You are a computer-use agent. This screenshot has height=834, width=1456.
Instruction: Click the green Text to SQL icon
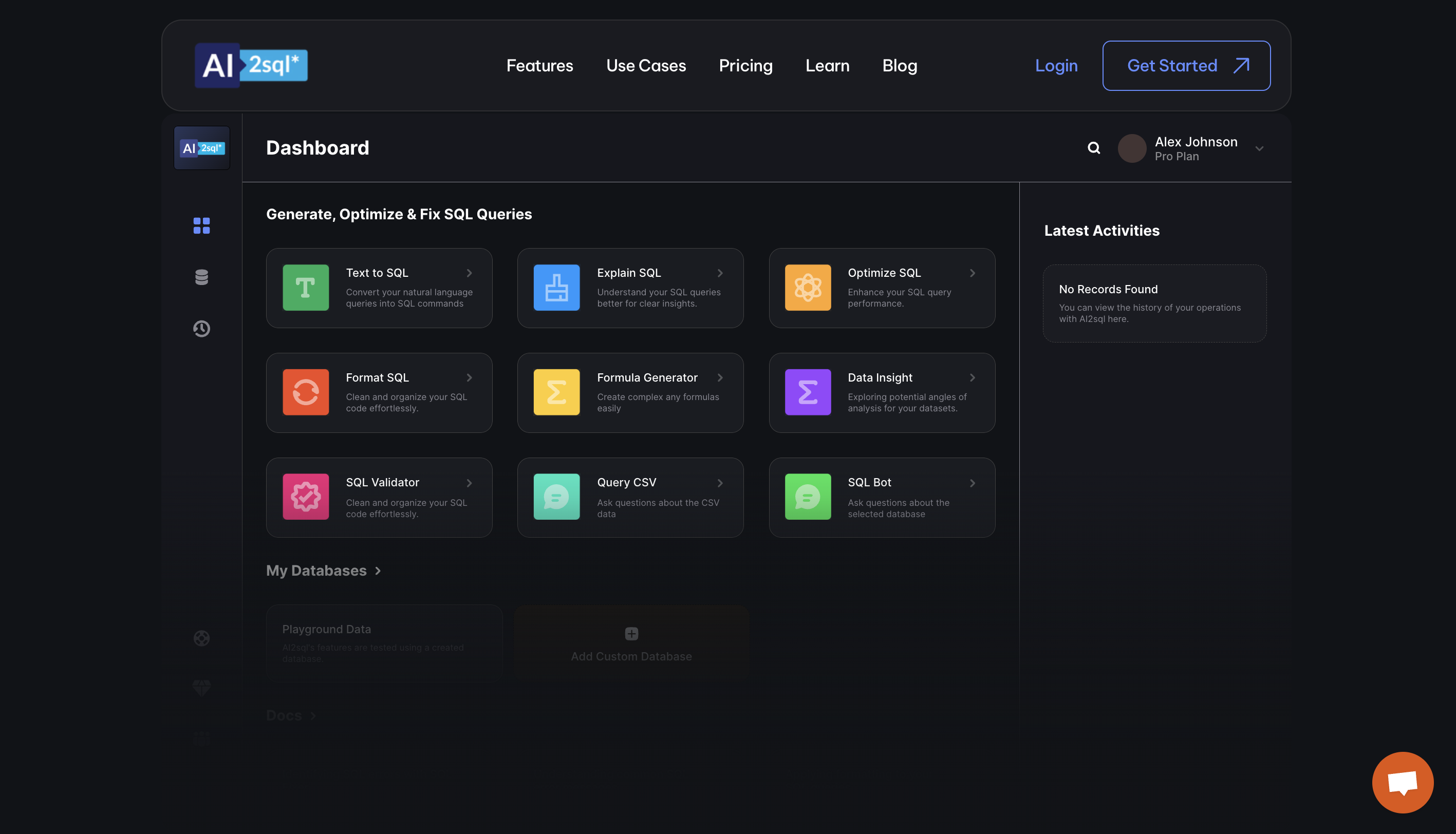point(305,288)
